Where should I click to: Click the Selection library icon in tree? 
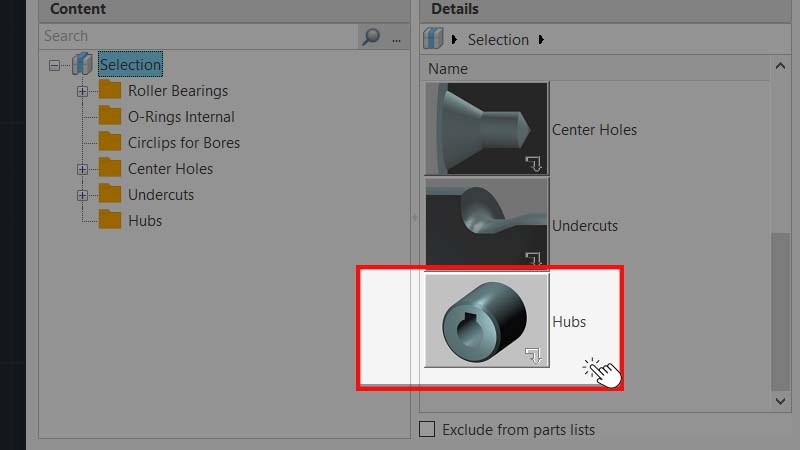82,64
